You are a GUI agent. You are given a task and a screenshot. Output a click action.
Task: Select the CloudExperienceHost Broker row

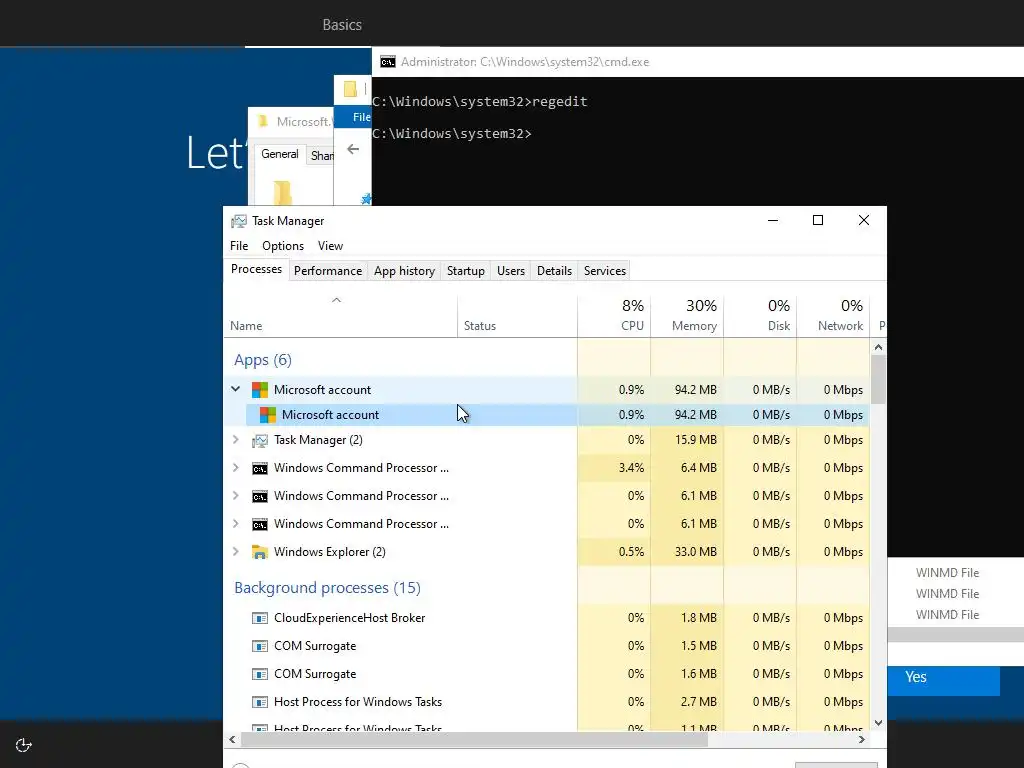546,618
